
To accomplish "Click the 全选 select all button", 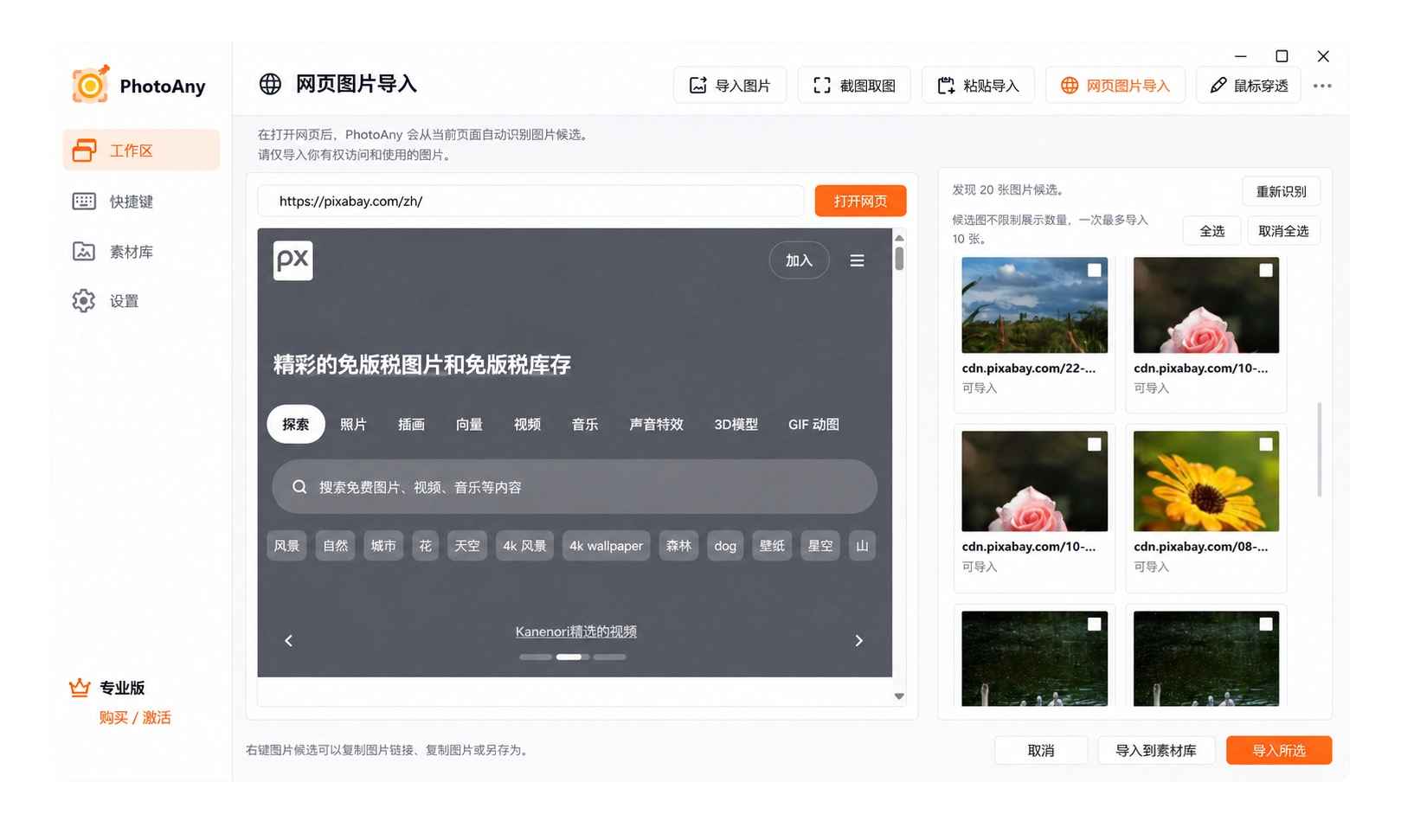I will click(x=1211, y=231).
